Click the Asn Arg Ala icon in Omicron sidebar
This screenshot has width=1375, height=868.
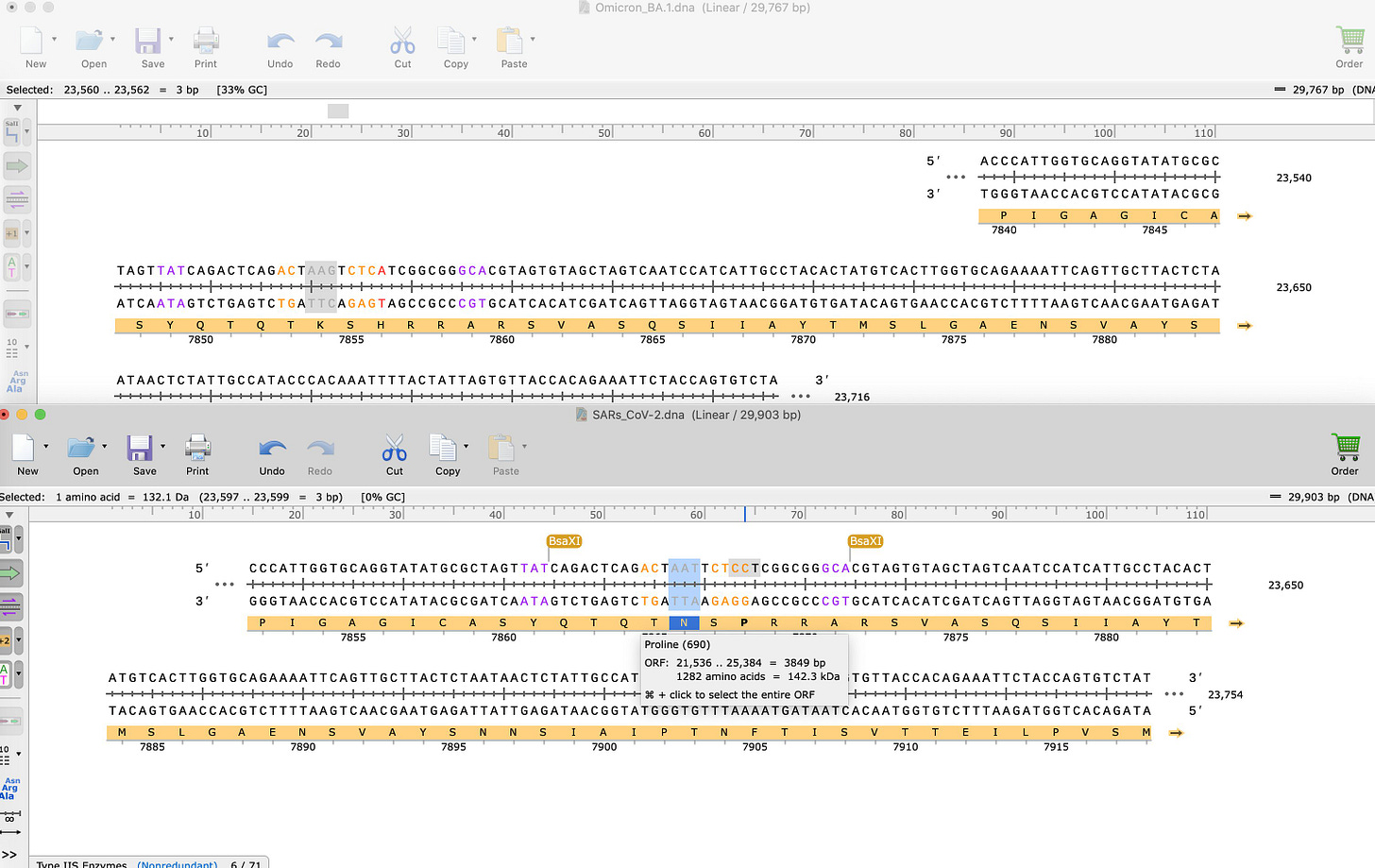pyautogui.click(x=17, y=381)
